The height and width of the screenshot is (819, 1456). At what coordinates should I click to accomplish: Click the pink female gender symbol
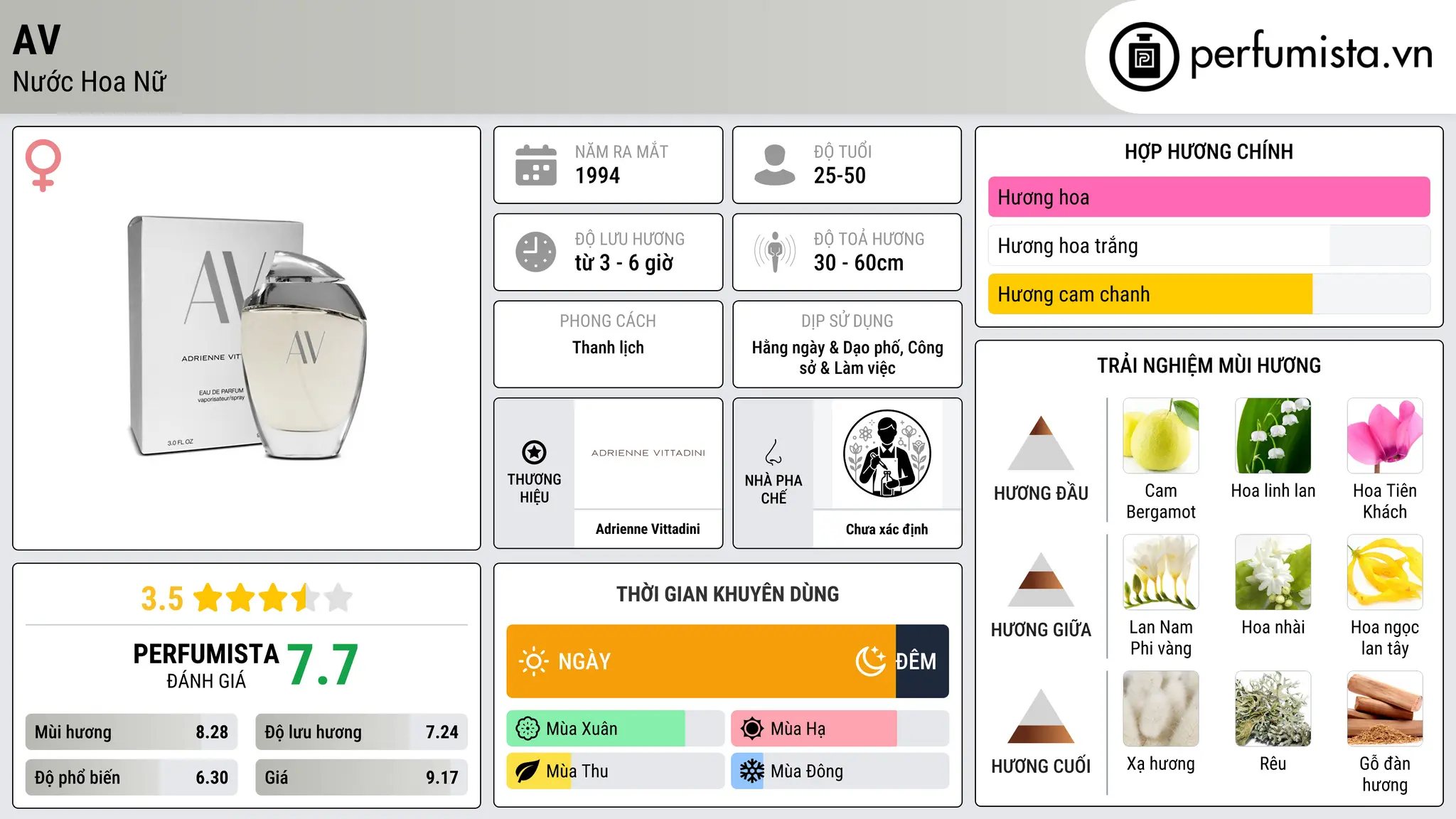coord(43,166)
